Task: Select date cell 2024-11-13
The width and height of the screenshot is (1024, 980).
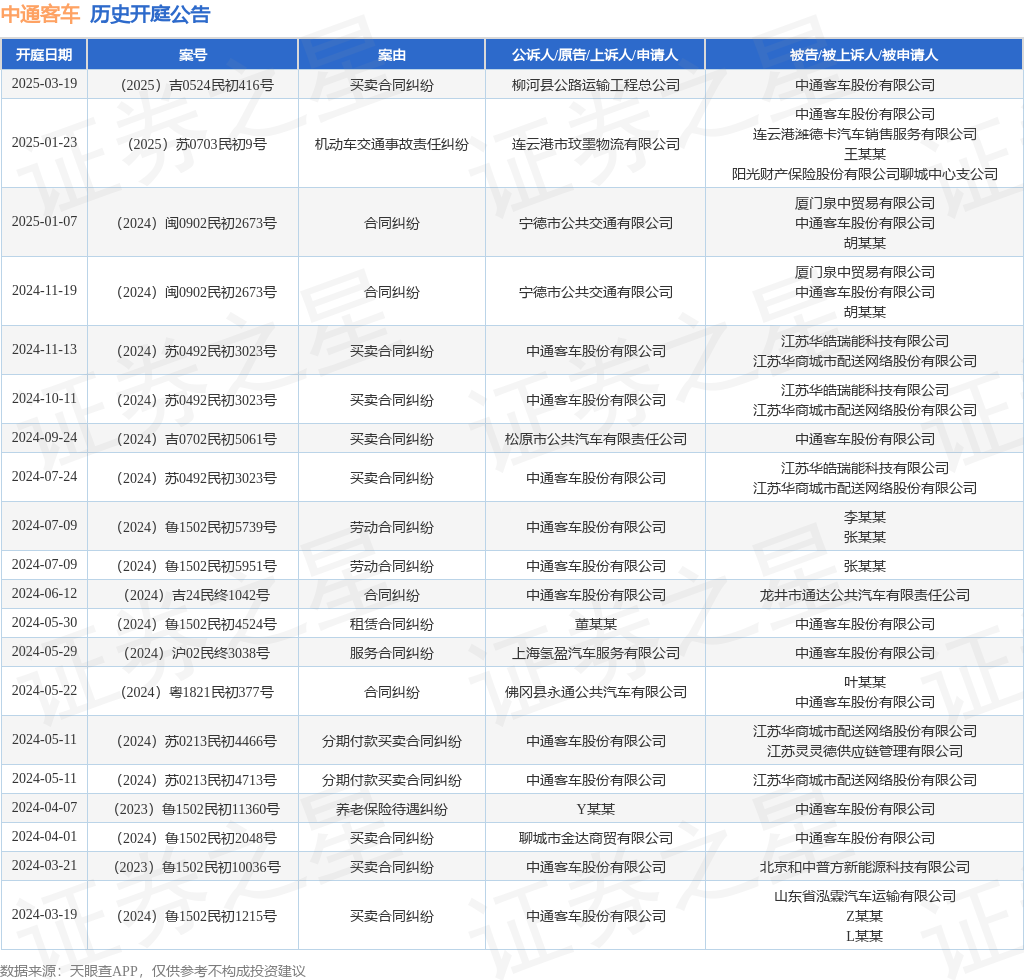Action: [x=44, y=349]
